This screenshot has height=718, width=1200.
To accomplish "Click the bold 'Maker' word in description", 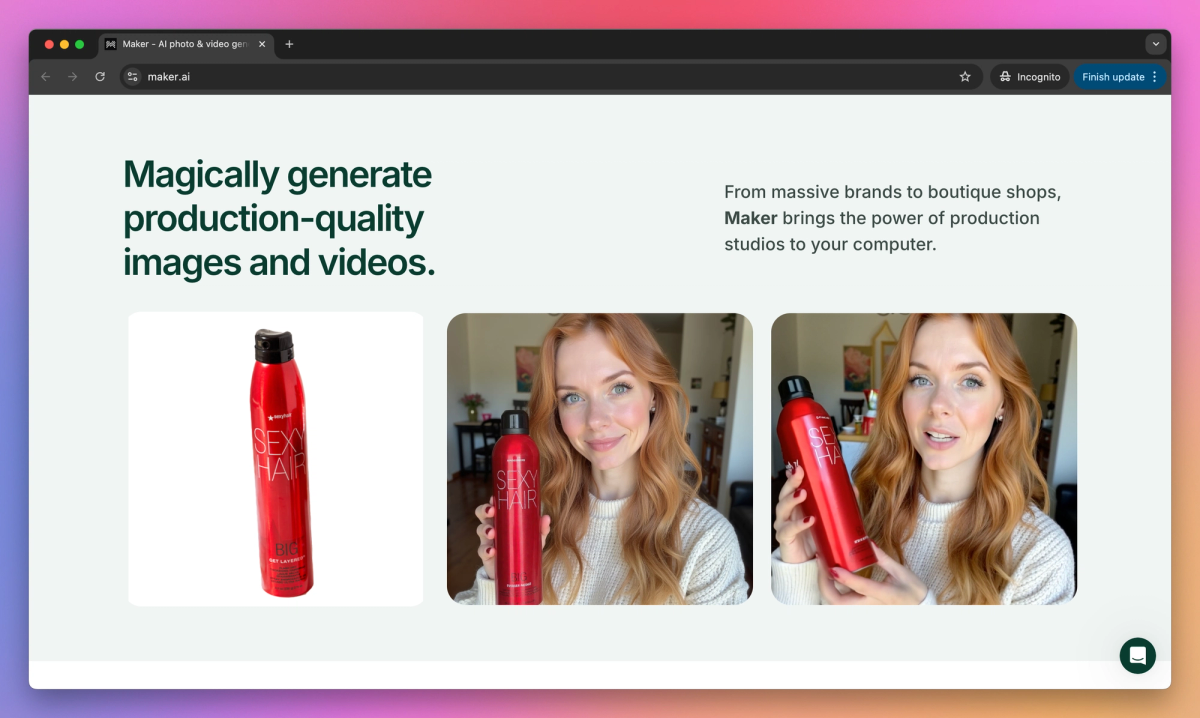I will click(x=751, y=218).
